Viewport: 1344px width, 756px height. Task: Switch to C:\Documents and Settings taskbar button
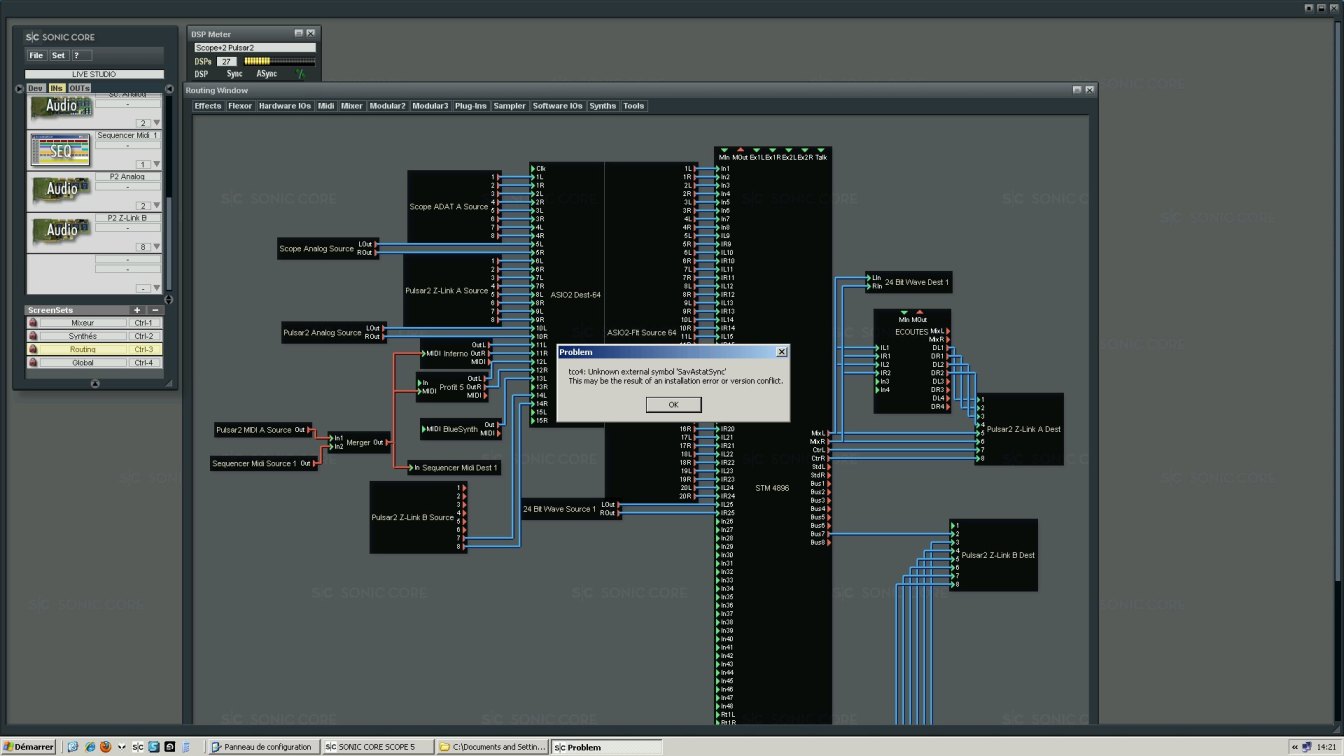coord(493,747)
